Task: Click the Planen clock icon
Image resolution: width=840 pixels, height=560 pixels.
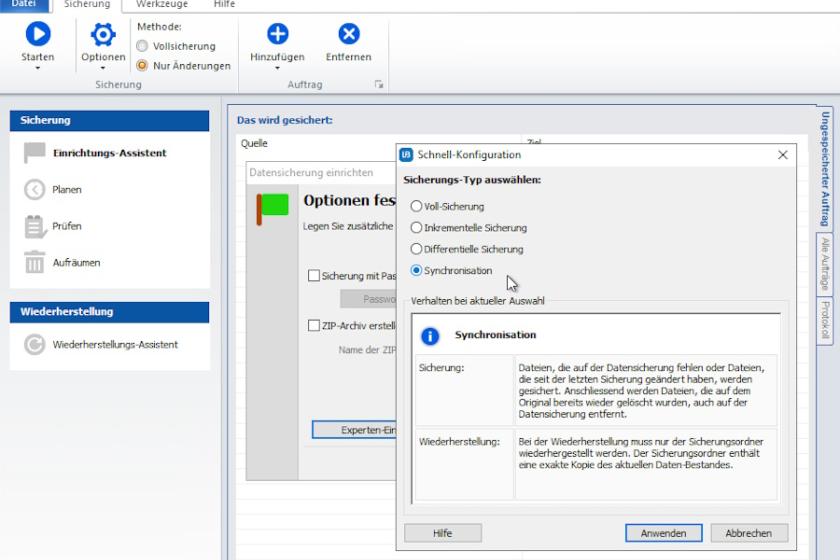Action: point(34,190)
